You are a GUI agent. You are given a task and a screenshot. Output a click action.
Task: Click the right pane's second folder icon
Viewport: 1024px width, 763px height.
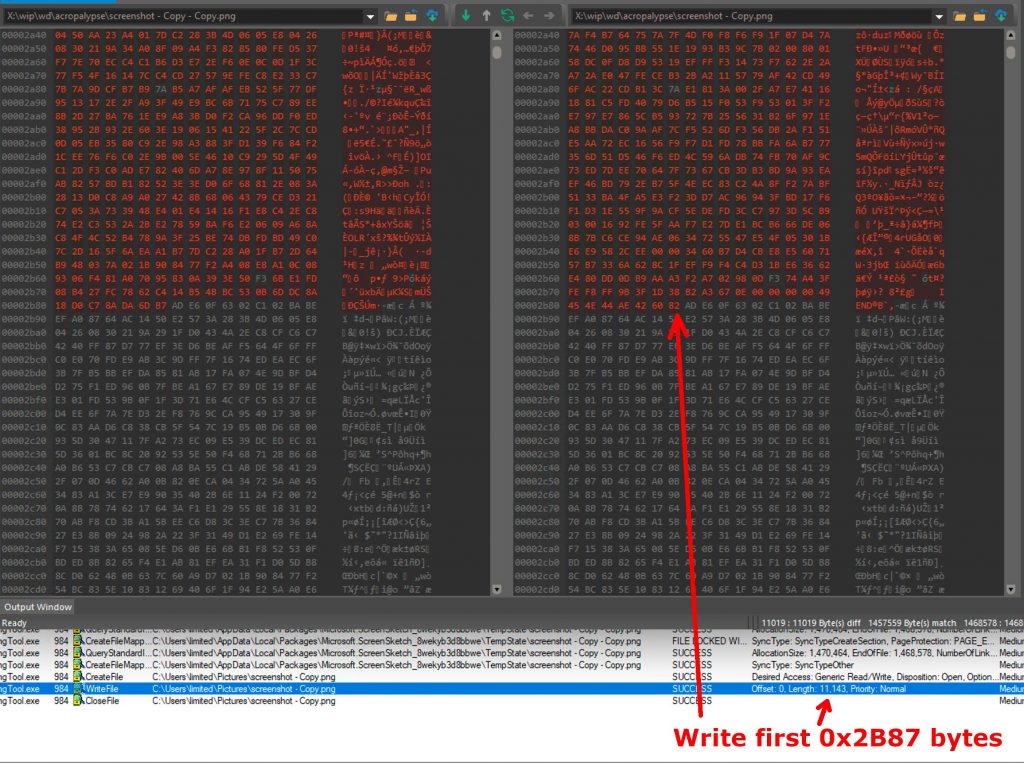(x=980, y=16)
